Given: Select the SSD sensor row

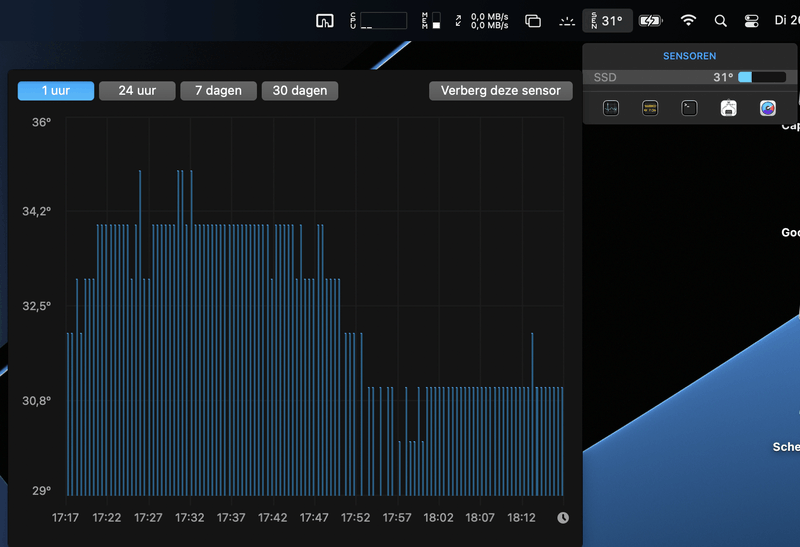Looking at the screenshot, I should click(689, 78).
